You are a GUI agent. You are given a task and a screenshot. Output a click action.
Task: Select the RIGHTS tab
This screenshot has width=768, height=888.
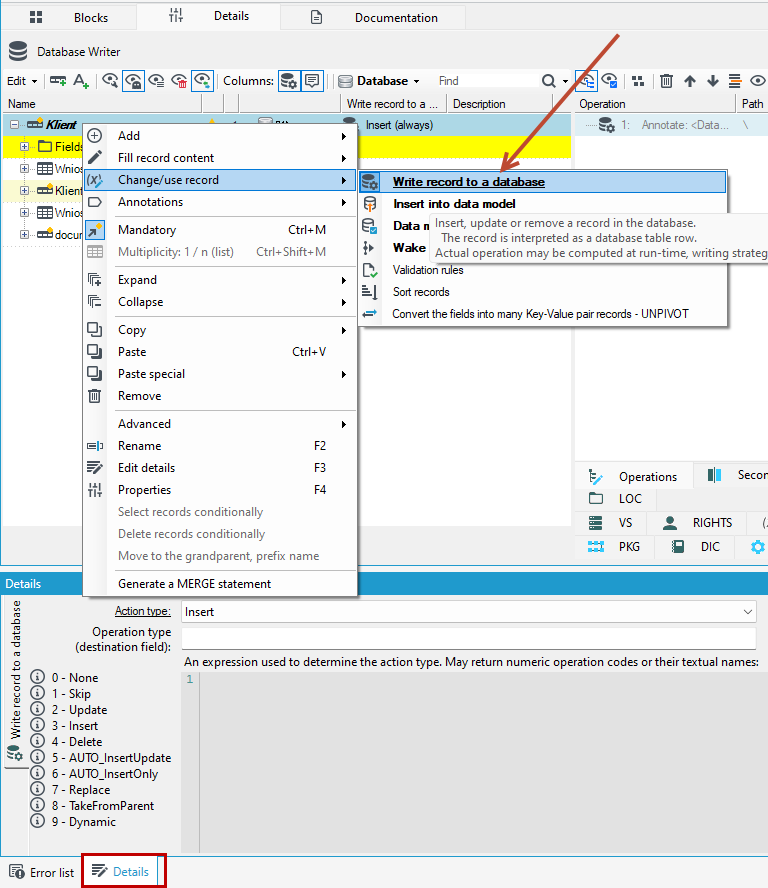697,523
